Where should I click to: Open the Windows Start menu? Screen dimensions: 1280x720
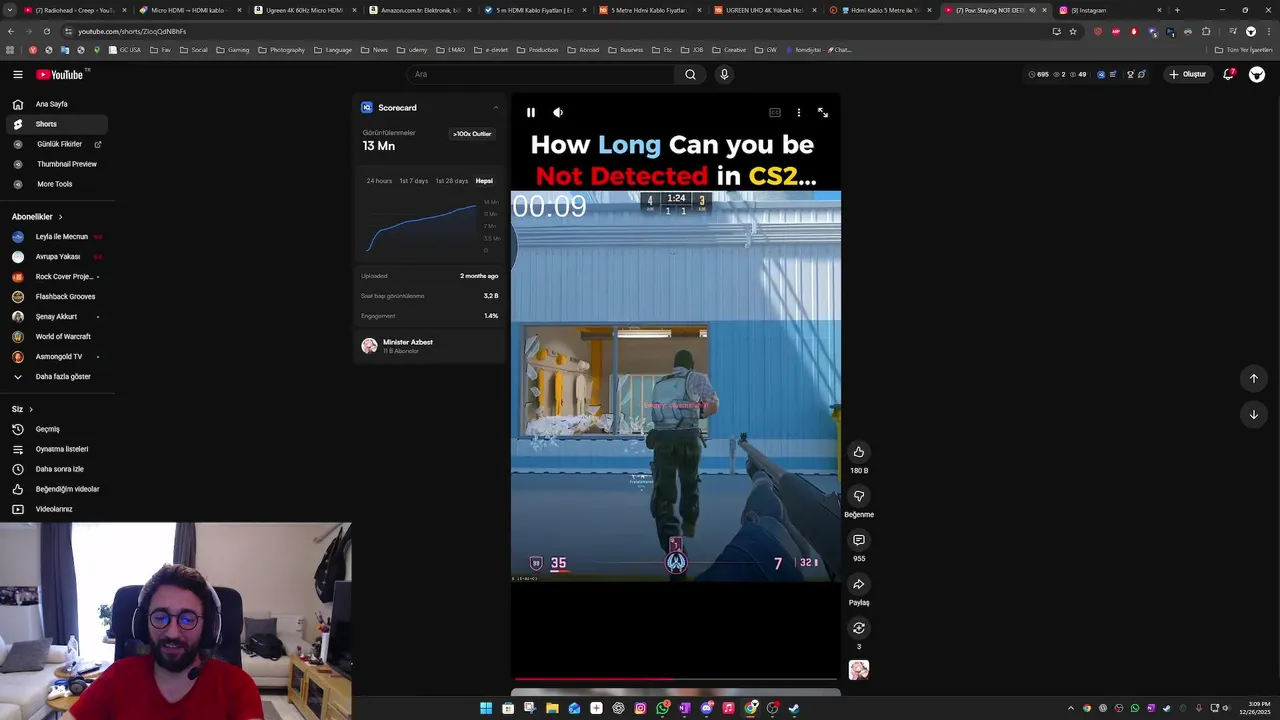pos(486,708)
